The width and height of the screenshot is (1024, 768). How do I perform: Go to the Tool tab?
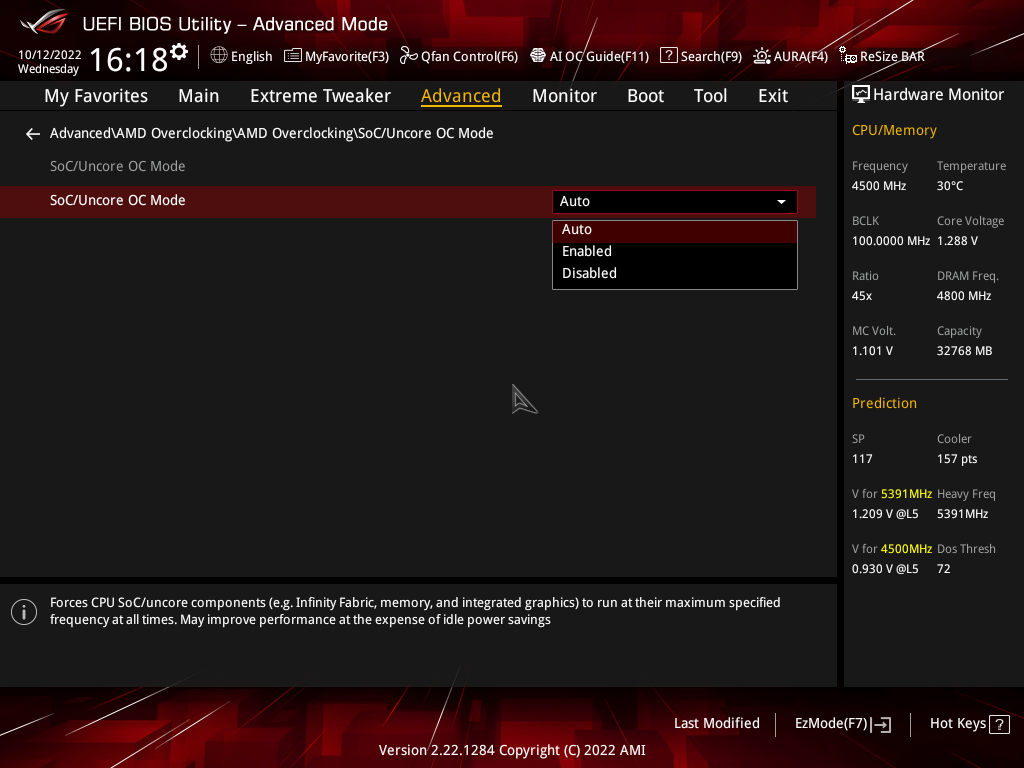tap(710, 96)
